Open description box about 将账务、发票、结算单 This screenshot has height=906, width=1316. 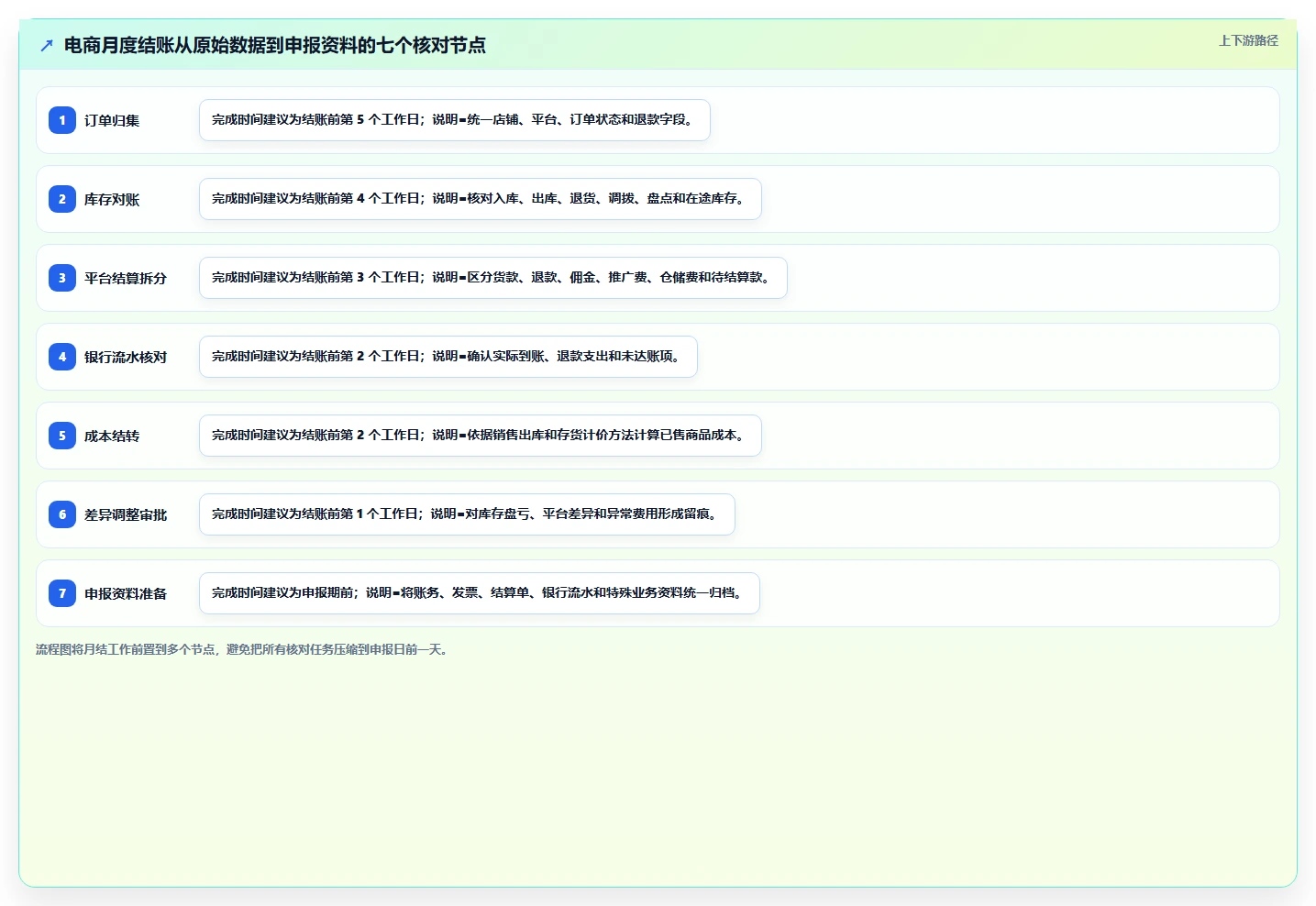pos(480,593)
